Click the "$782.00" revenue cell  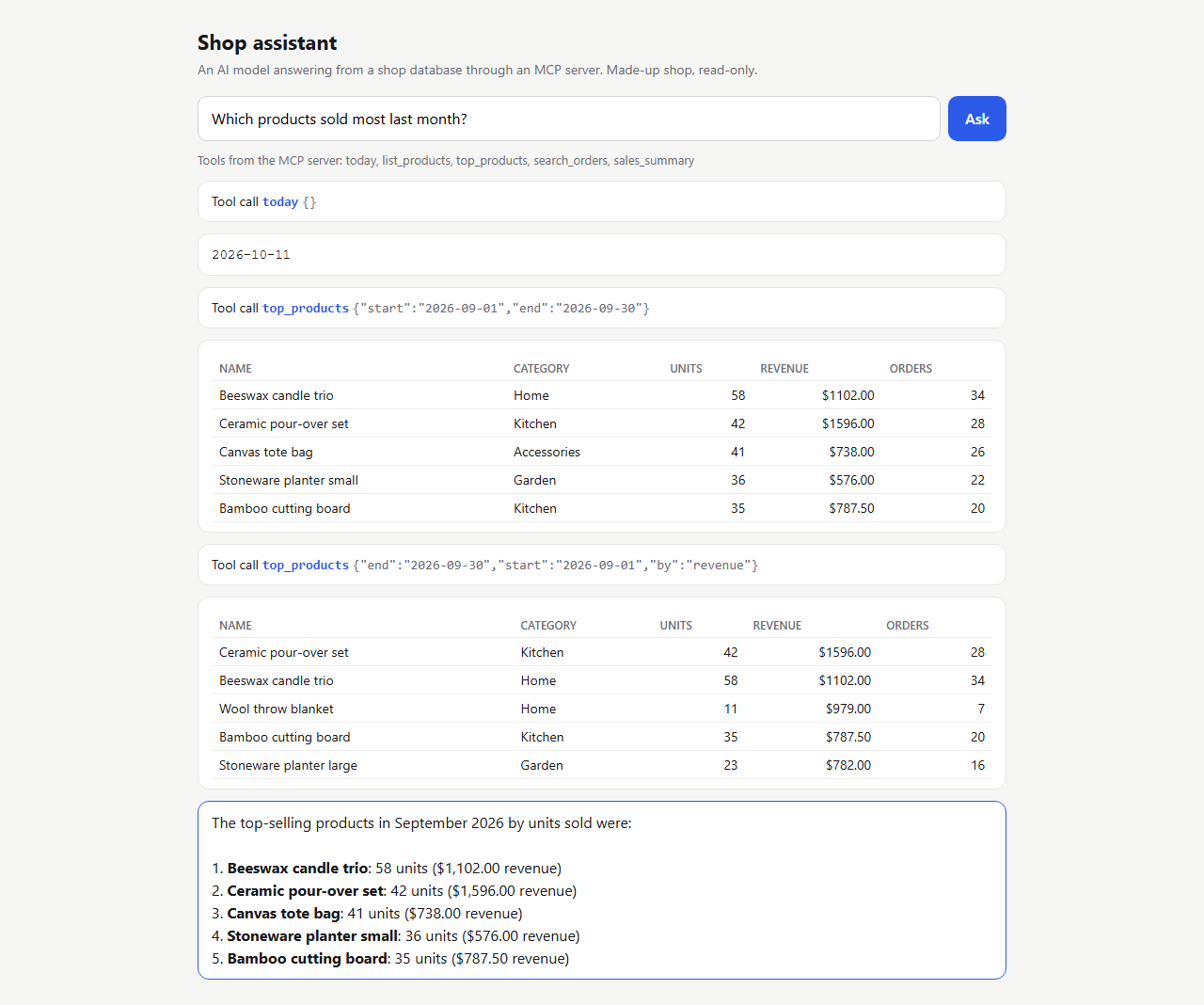pyautogui.click(x=848, y=765)
